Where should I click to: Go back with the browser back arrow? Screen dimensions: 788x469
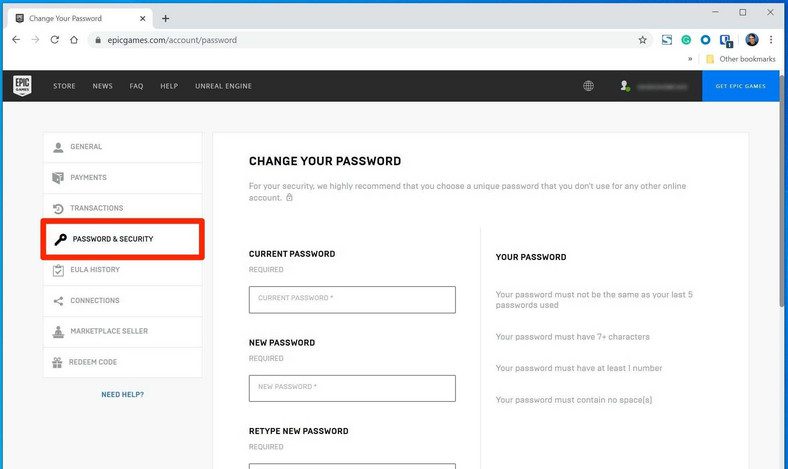tap(16, 40)
